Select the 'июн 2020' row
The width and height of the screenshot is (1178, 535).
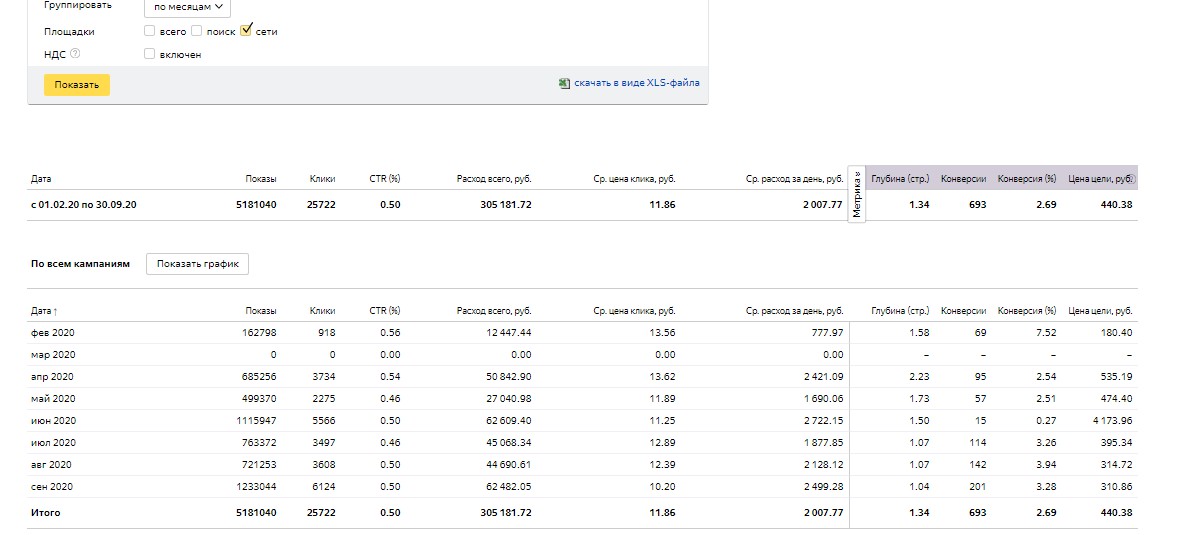click(x=53, y=421)
